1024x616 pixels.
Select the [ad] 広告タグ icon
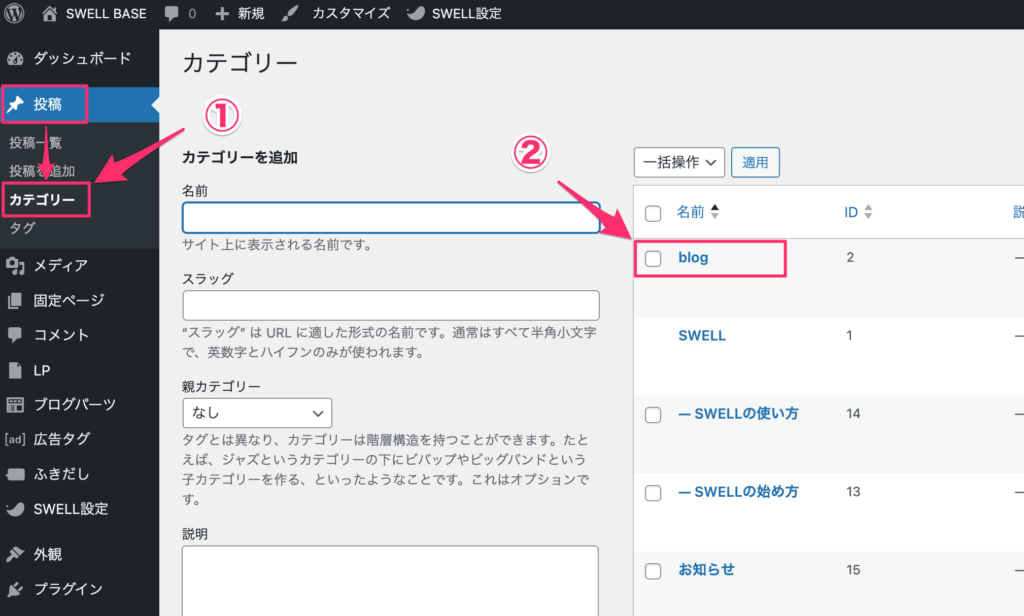16,437
